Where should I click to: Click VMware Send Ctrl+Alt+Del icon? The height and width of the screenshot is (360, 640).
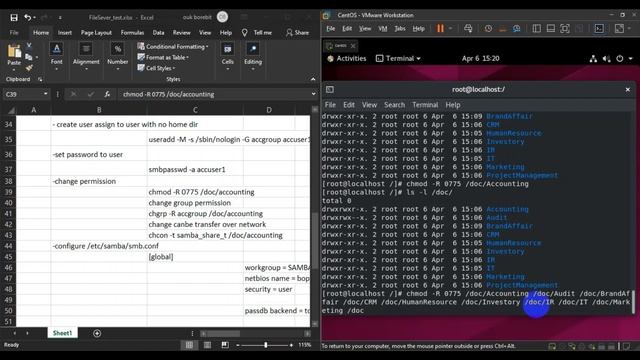(x=468, y=29)
